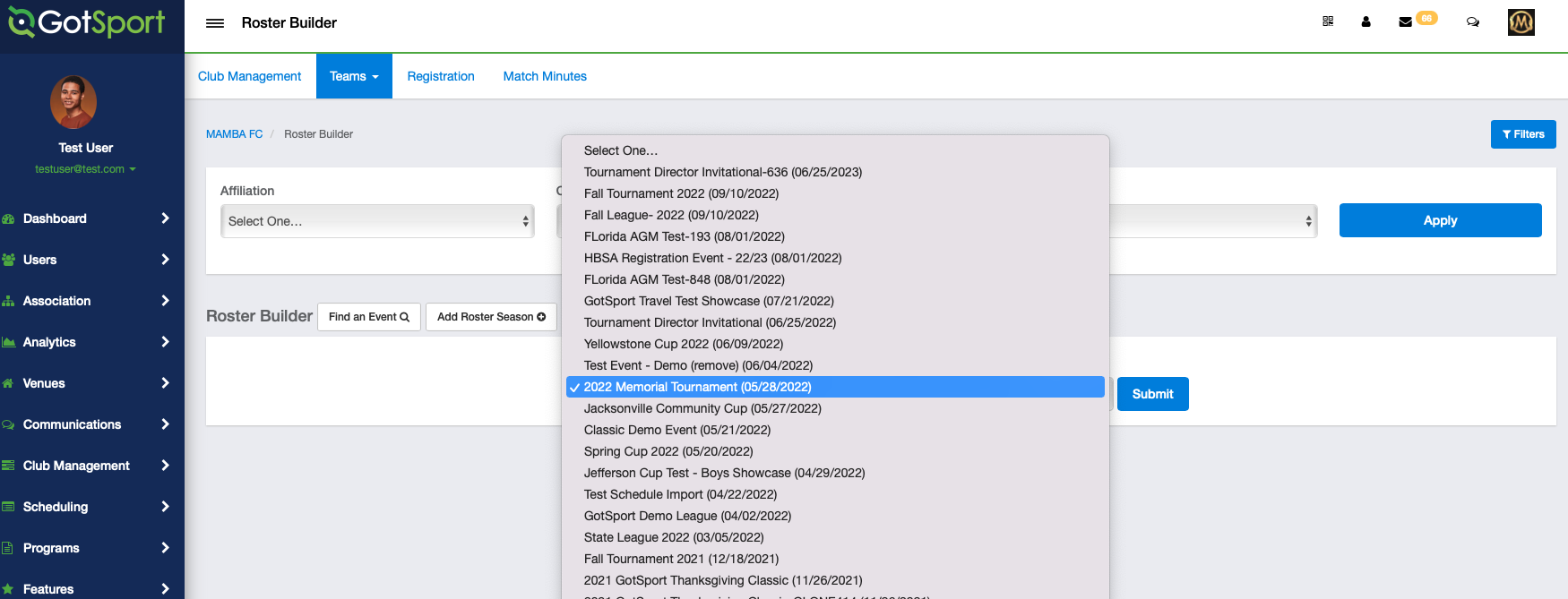This screenshot has width=1568, height=599.
Task: Expand the Venues chevron
Action: [165, 383]
